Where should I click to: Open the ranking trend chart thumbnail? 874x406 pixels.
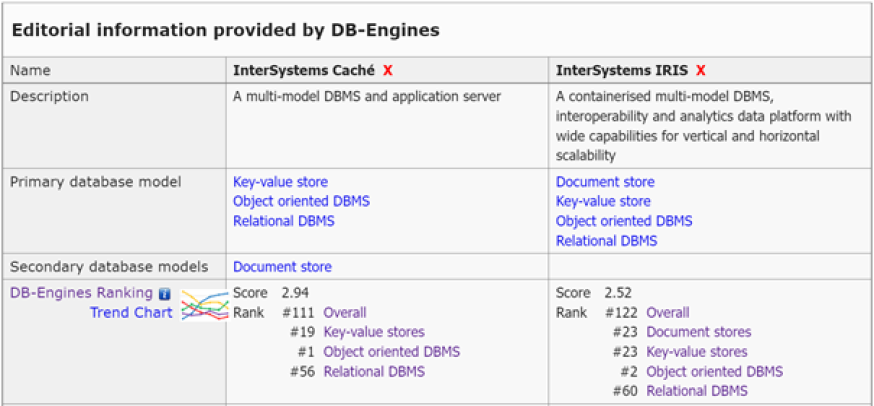coord(205,306)
